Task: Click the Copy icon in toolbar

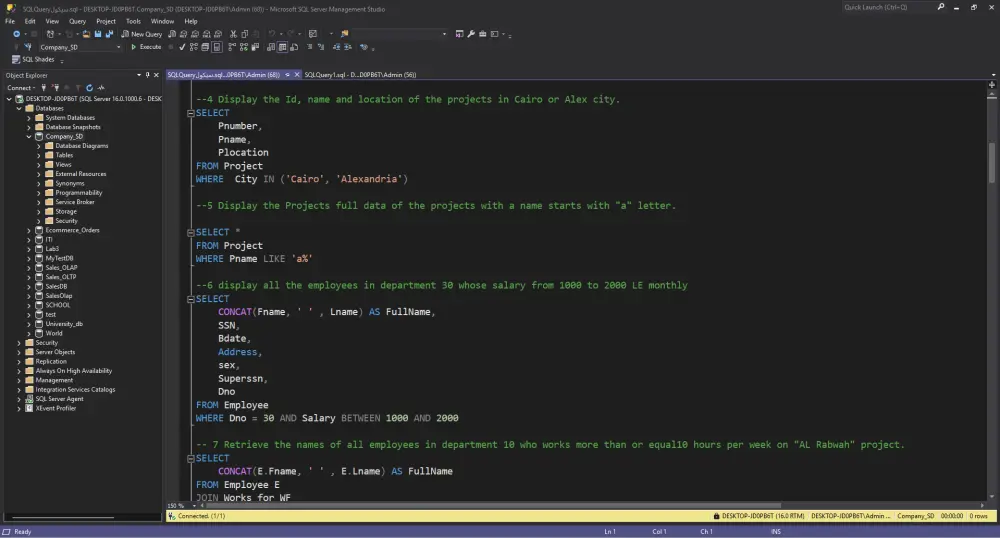Action: (244, 34)
